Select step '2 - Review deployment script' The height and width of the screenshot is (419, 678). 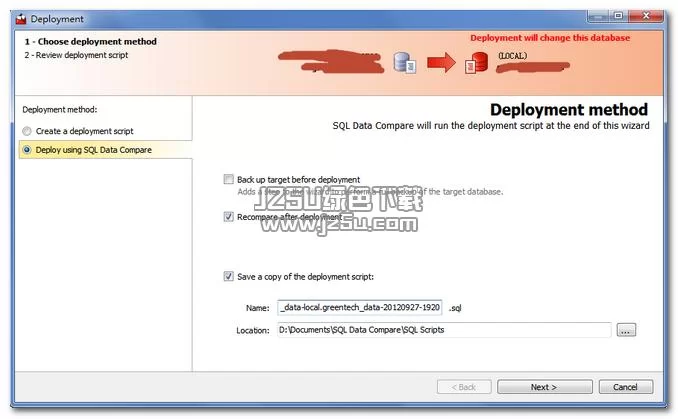[77, 55]
